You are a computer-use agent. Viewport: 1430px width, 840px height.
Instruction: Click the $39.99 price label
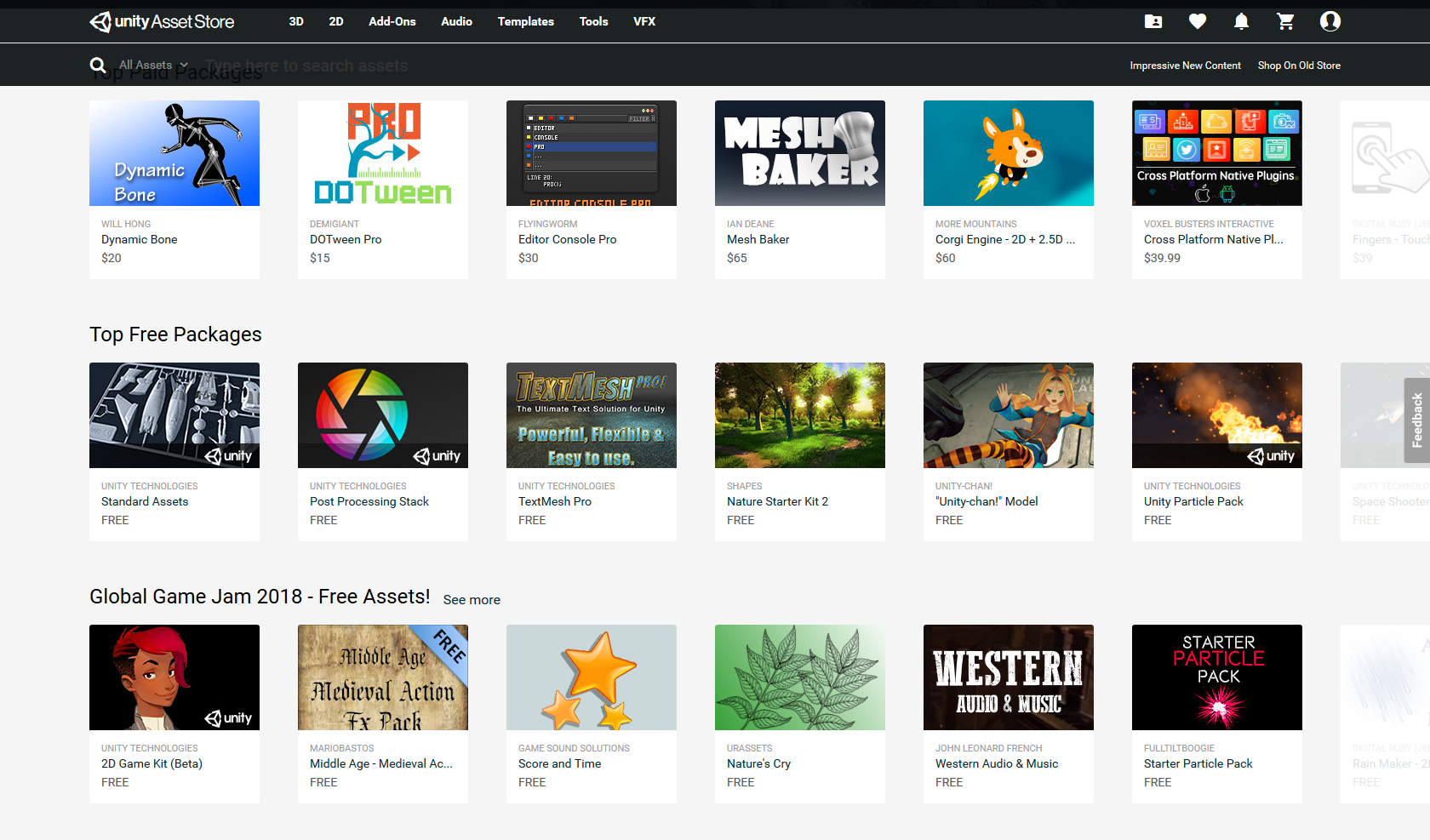(1163, 258)
